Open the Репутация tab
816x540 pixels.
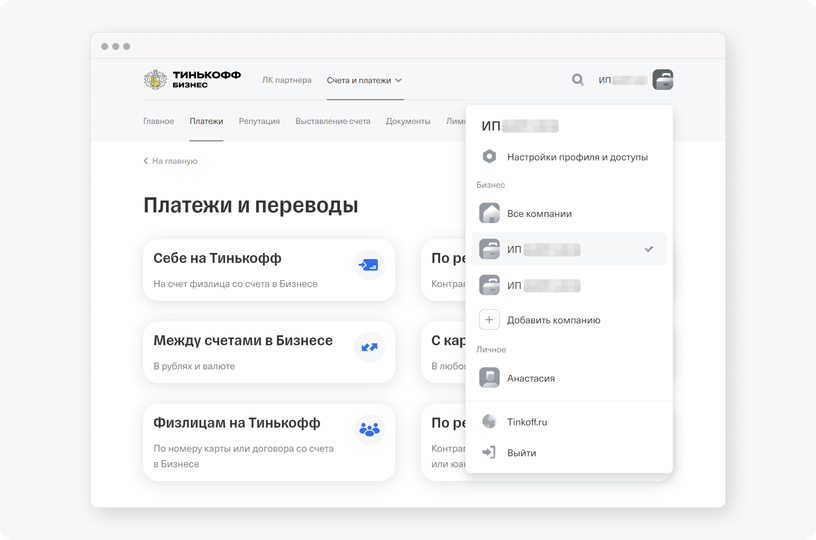pos(259,121)
